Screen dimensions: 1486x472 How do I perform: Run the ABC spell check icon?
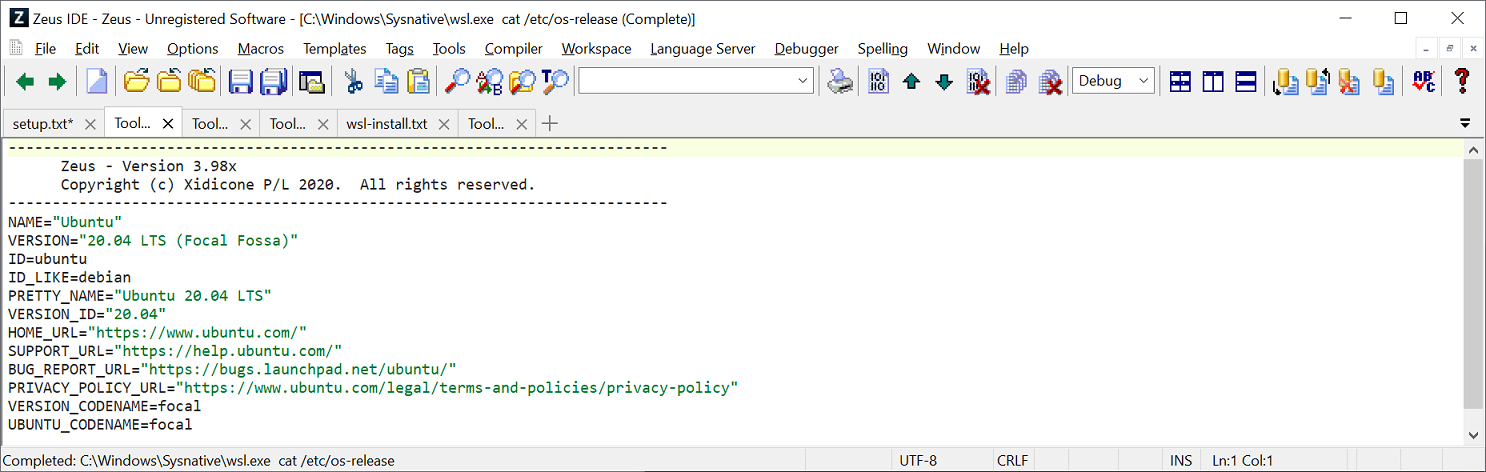(1423, 82)
